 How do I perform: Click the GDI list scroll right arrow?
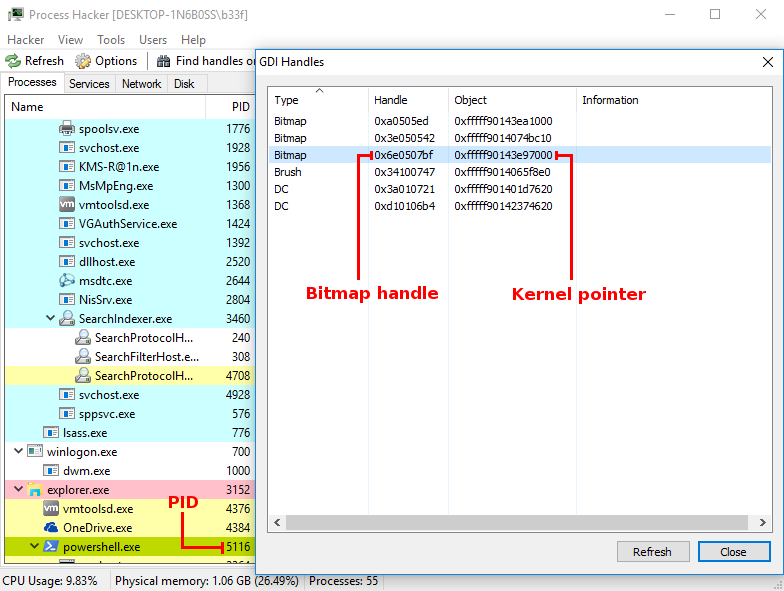[762, 522]
